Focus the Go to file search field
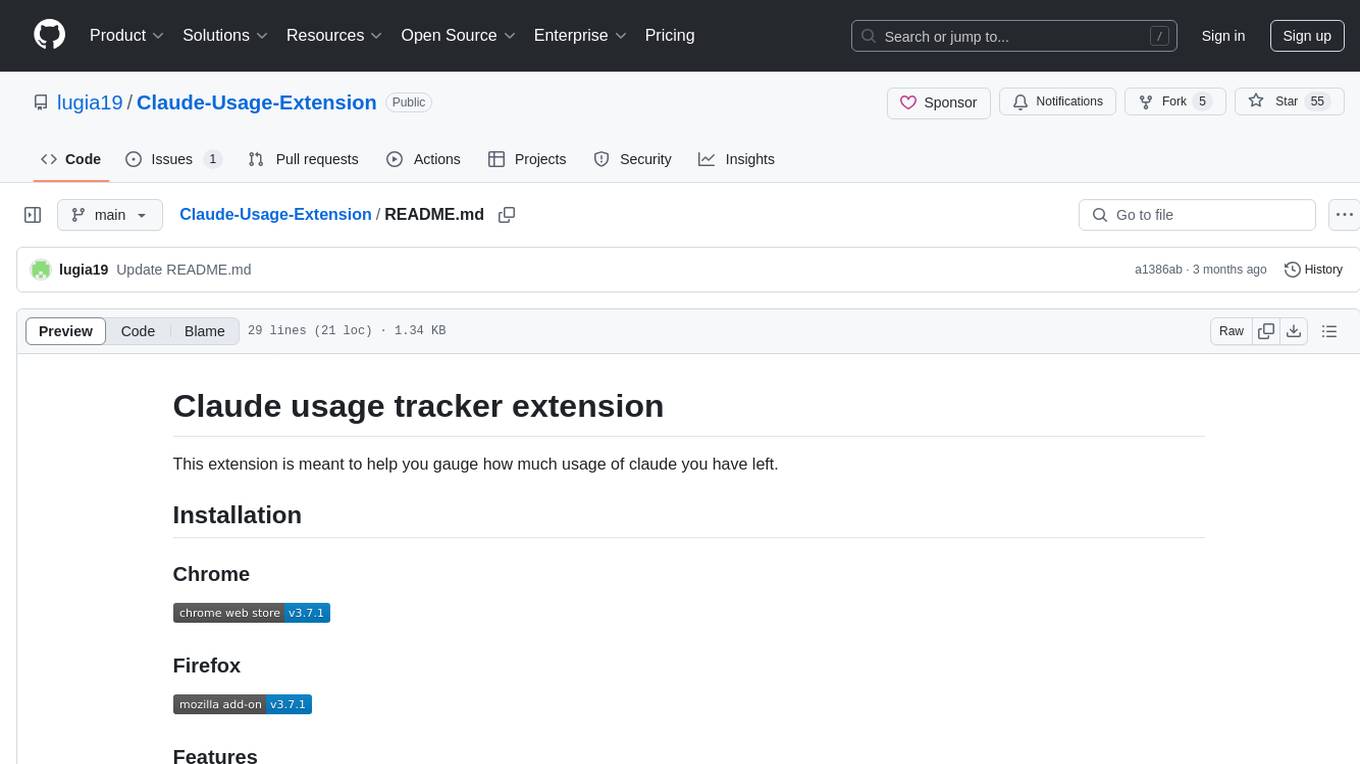The width and height of the screenshot is (1360, 764). pyautogui.click(x=1197, y=215)
